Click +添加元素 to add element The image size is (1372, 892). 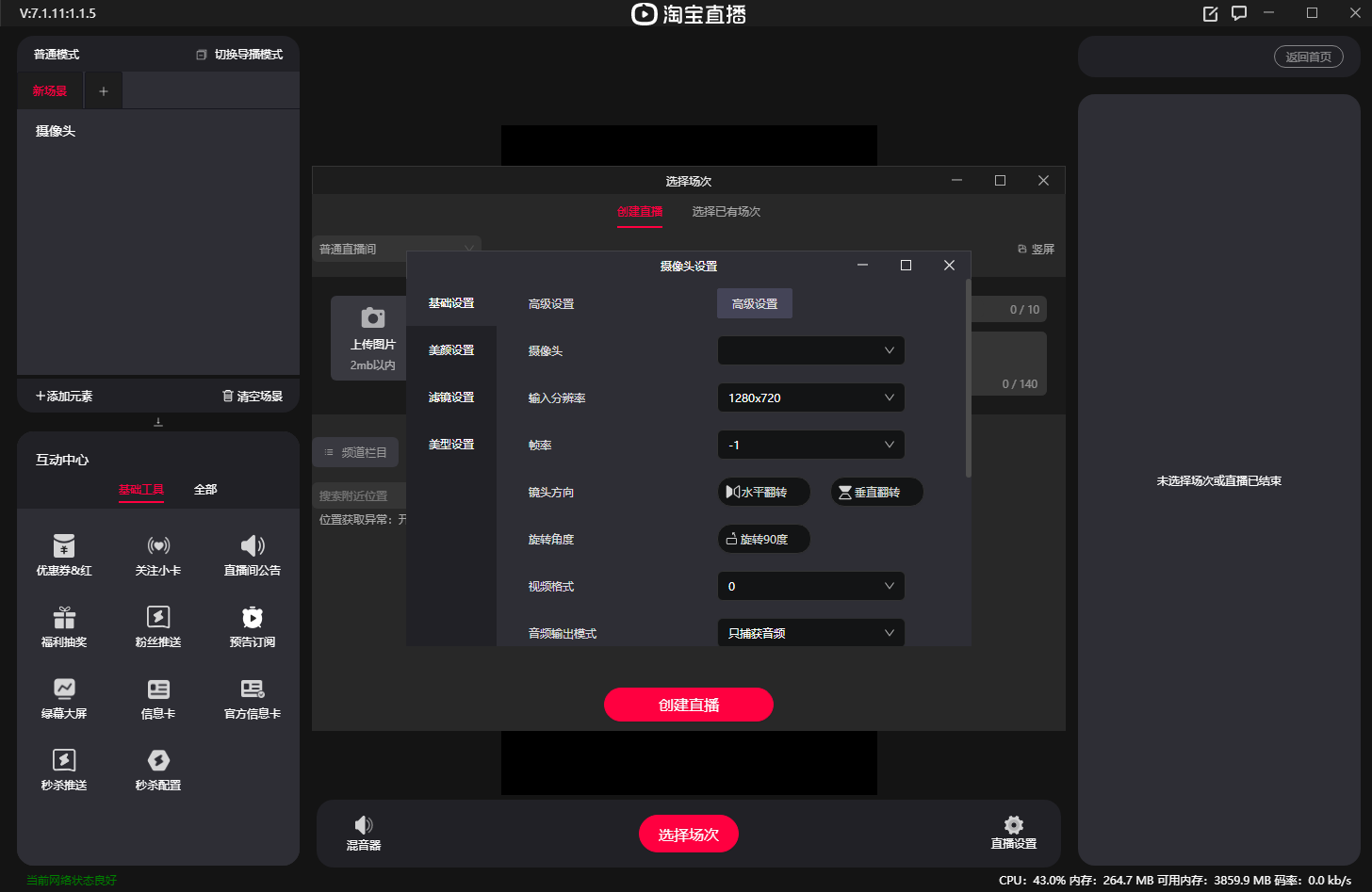coord(64,397)
